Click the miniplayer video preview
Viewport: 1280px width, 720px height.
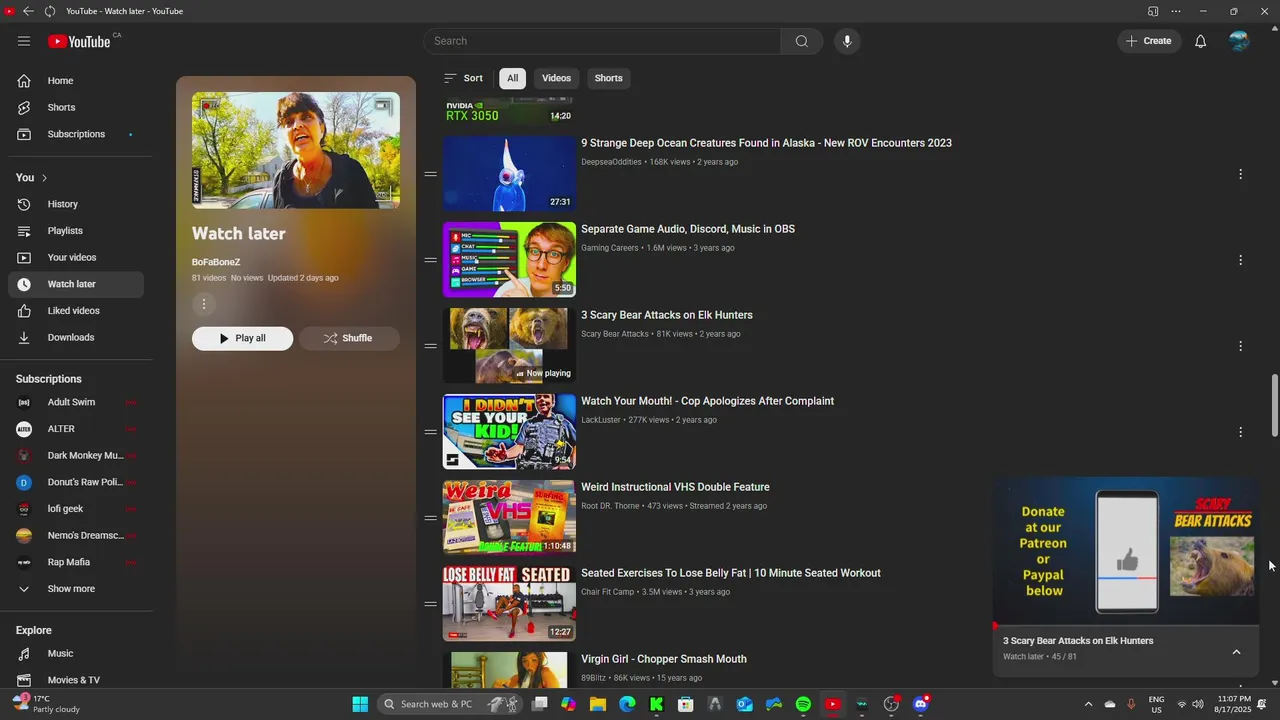click(x=1126, y=551)
